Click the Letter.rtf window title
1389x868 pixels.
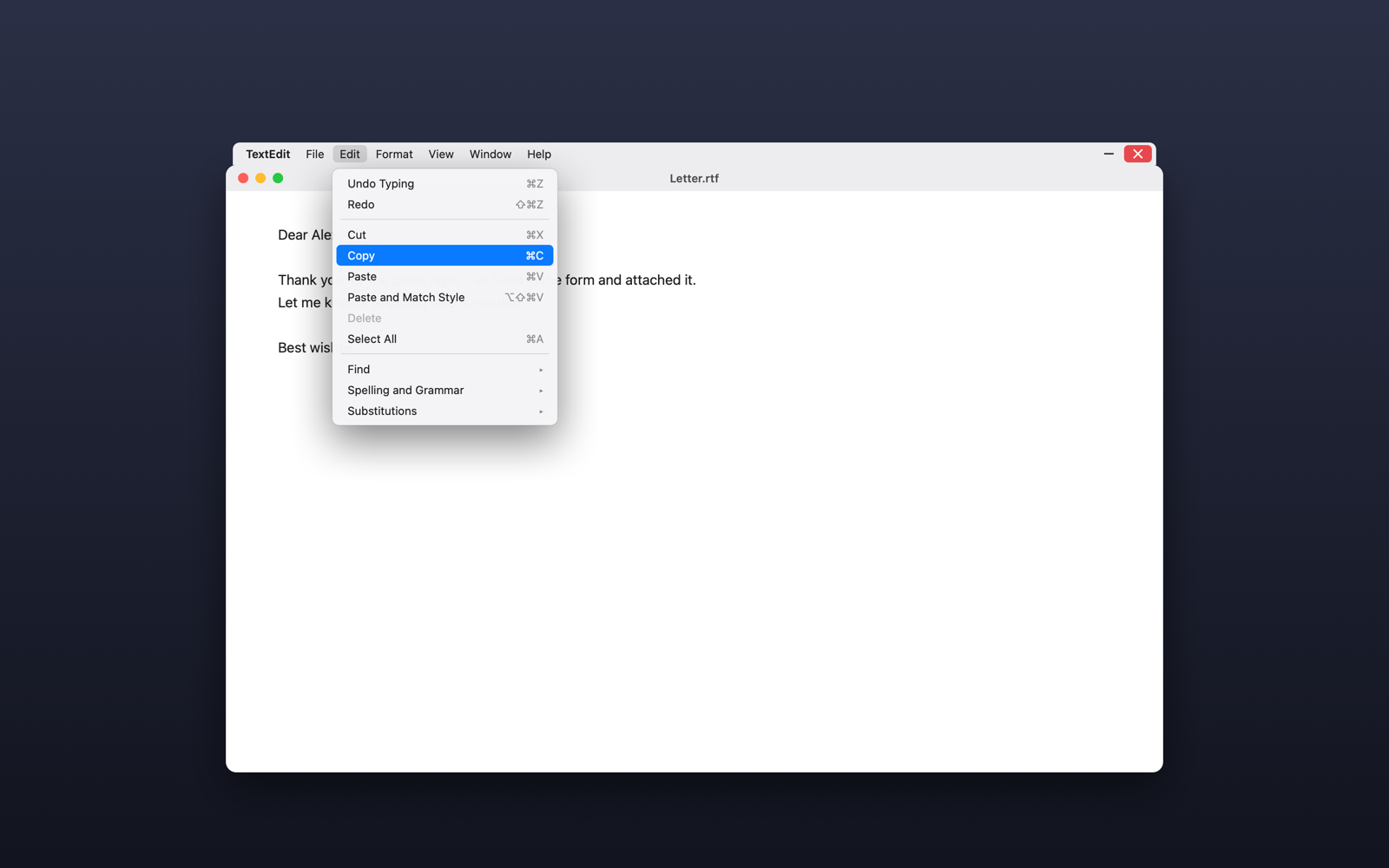(694, 178)
